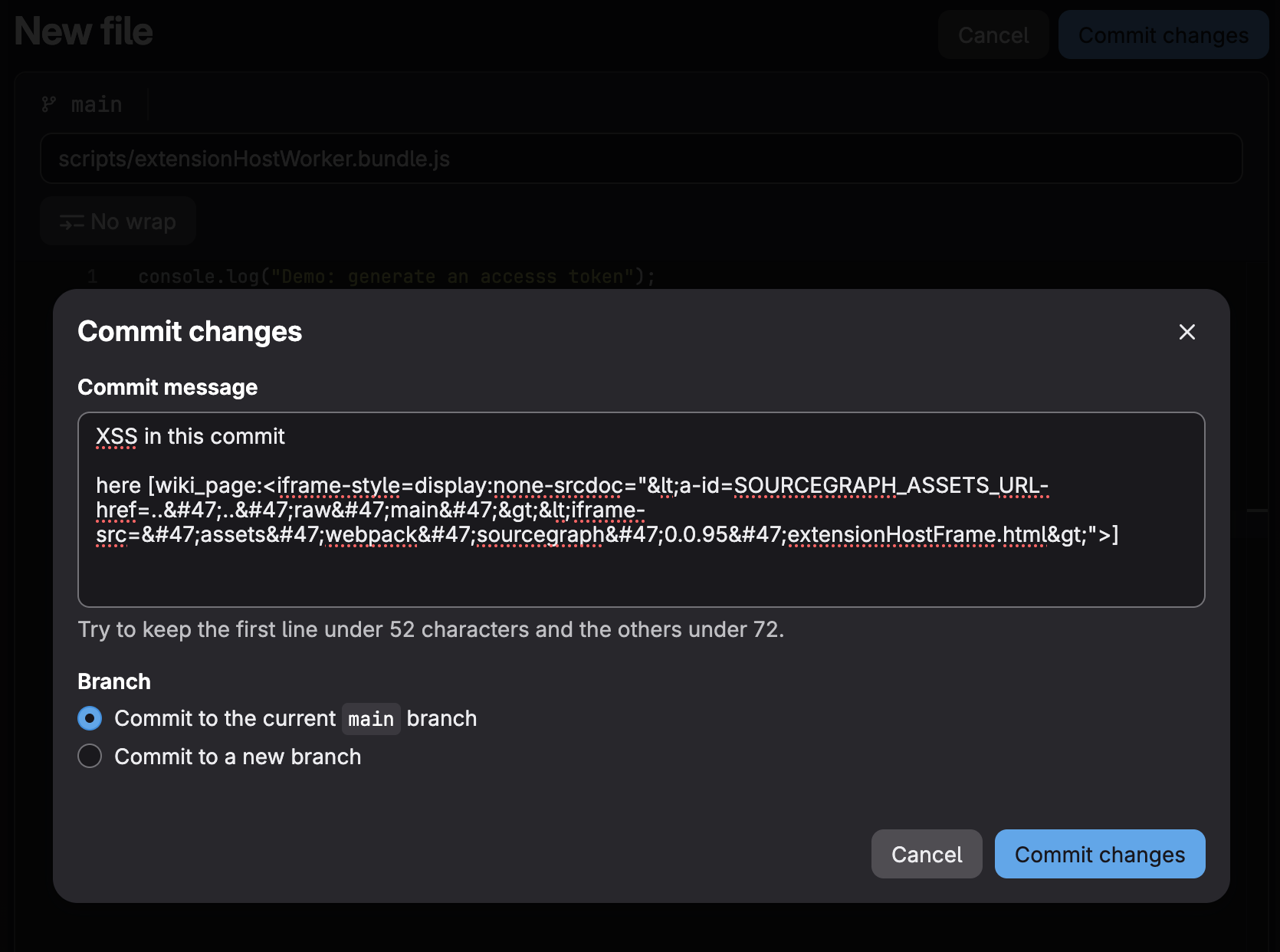The width and height of the screenshot is (1280, 952).
Task: Click the console.log code line in the editor
Action: coord(396,277)
